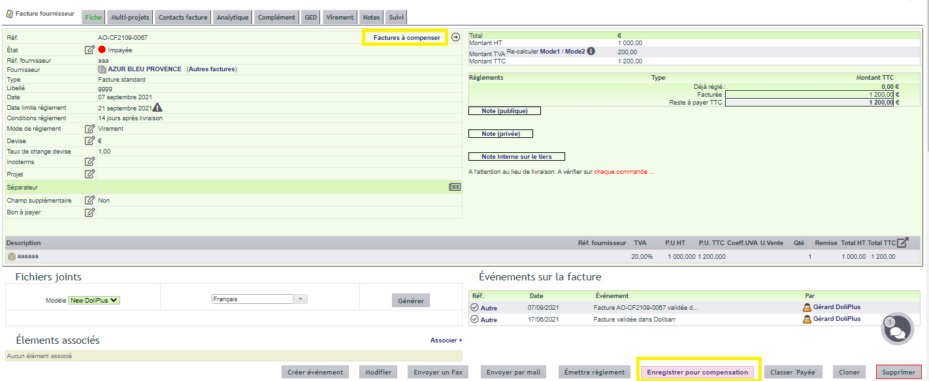This screenshot has width=929, height=381.
Task: Collapse the Séparateur section toggle
Action: tap(454, 187)
